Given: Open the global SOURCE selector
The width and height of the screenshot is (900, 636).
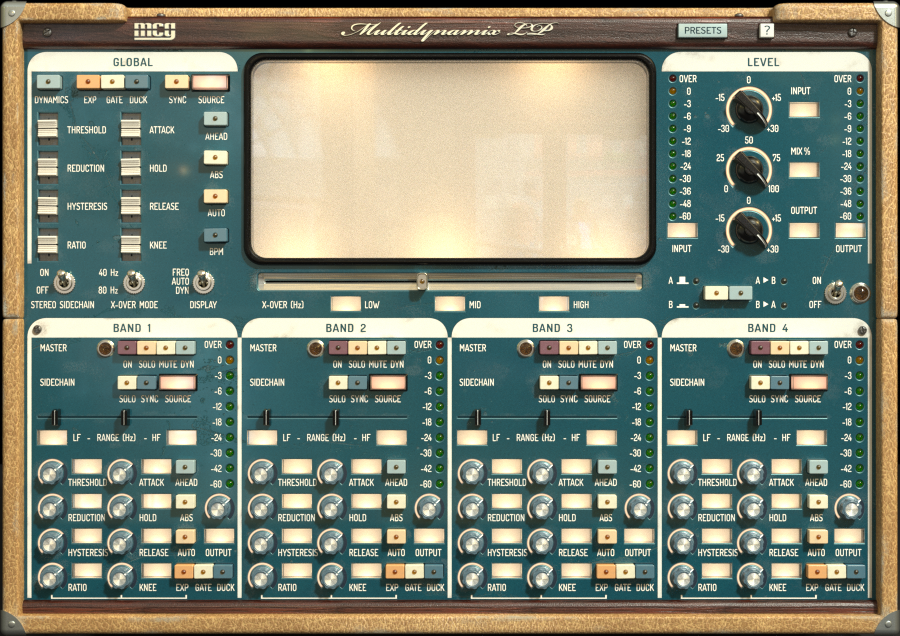Looking at the screenshot, I should click(210, 83).
